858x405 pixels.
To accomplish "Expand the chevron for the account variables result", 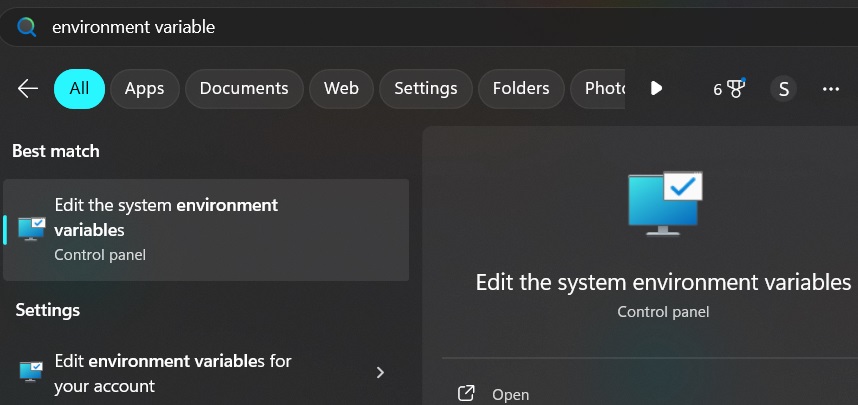I will (380, 373).
